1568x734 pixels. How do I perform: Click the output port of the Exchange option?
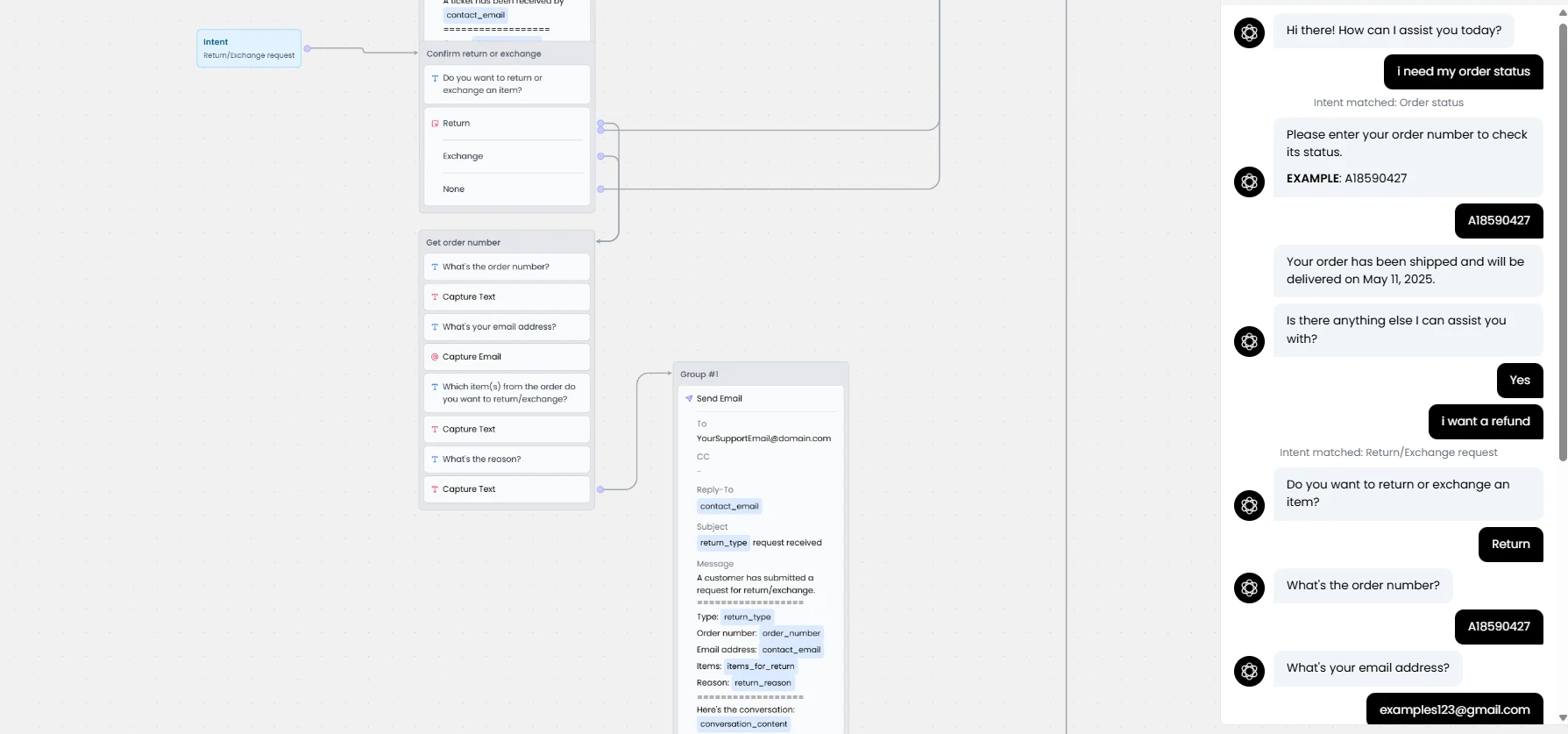pos(600,156)
